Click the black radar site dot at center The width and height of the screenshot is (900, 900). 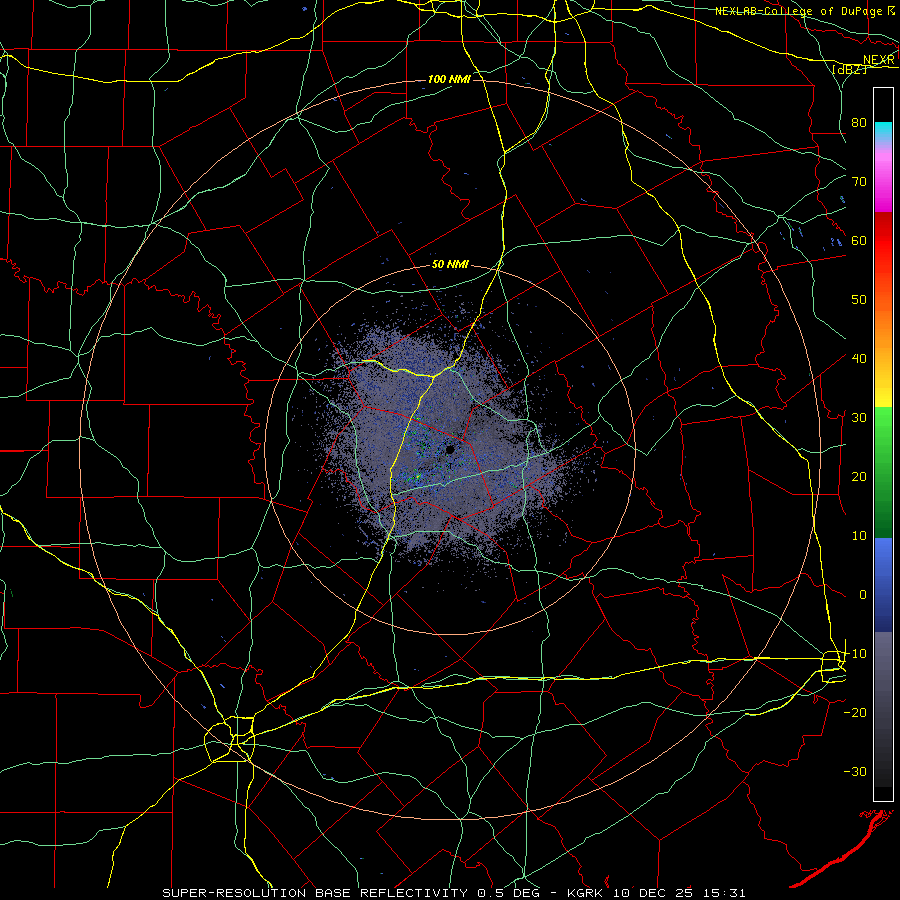450,449
